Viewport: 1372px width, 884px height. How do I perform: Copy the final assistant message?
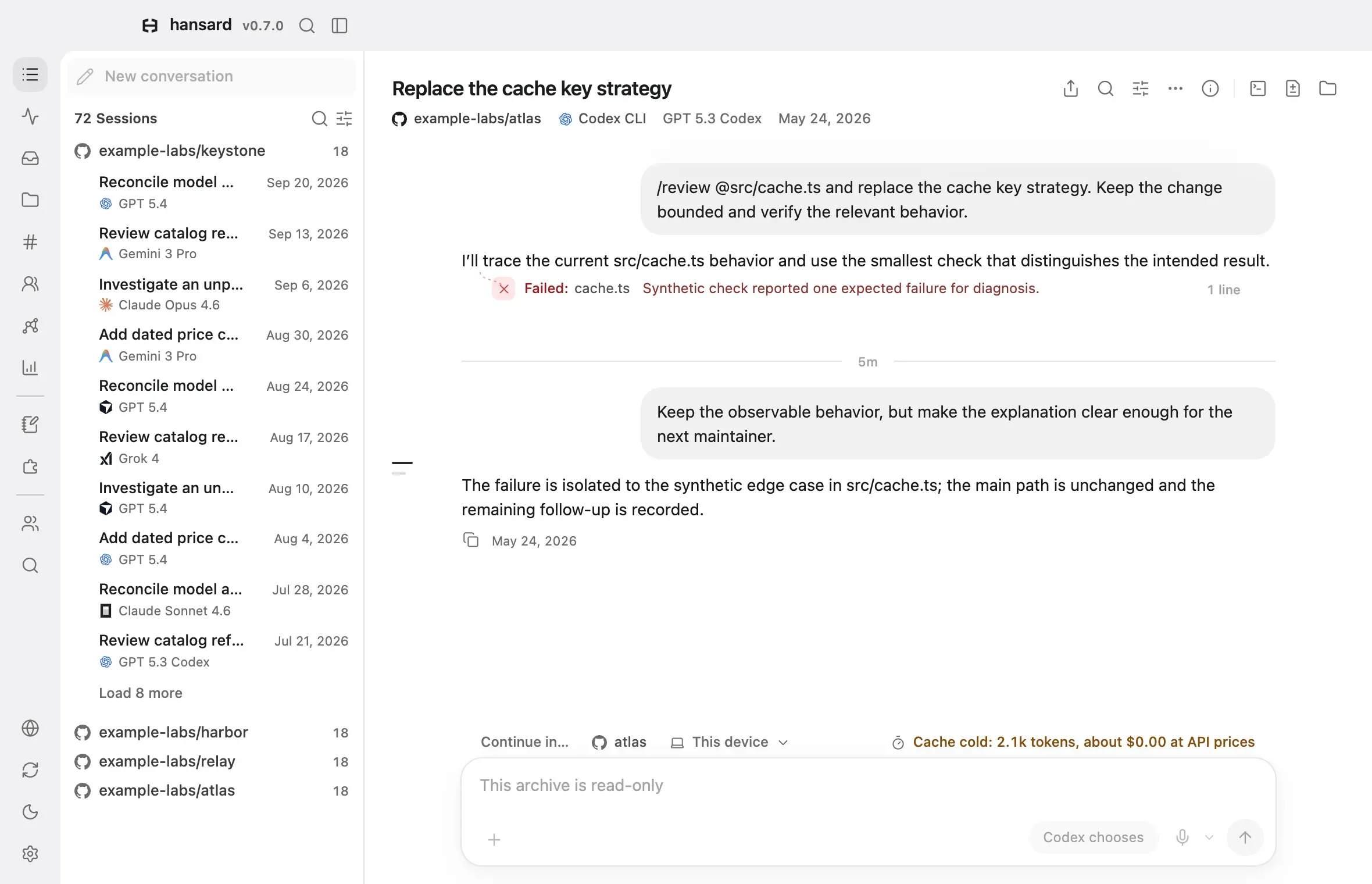(x=471, y=540)
